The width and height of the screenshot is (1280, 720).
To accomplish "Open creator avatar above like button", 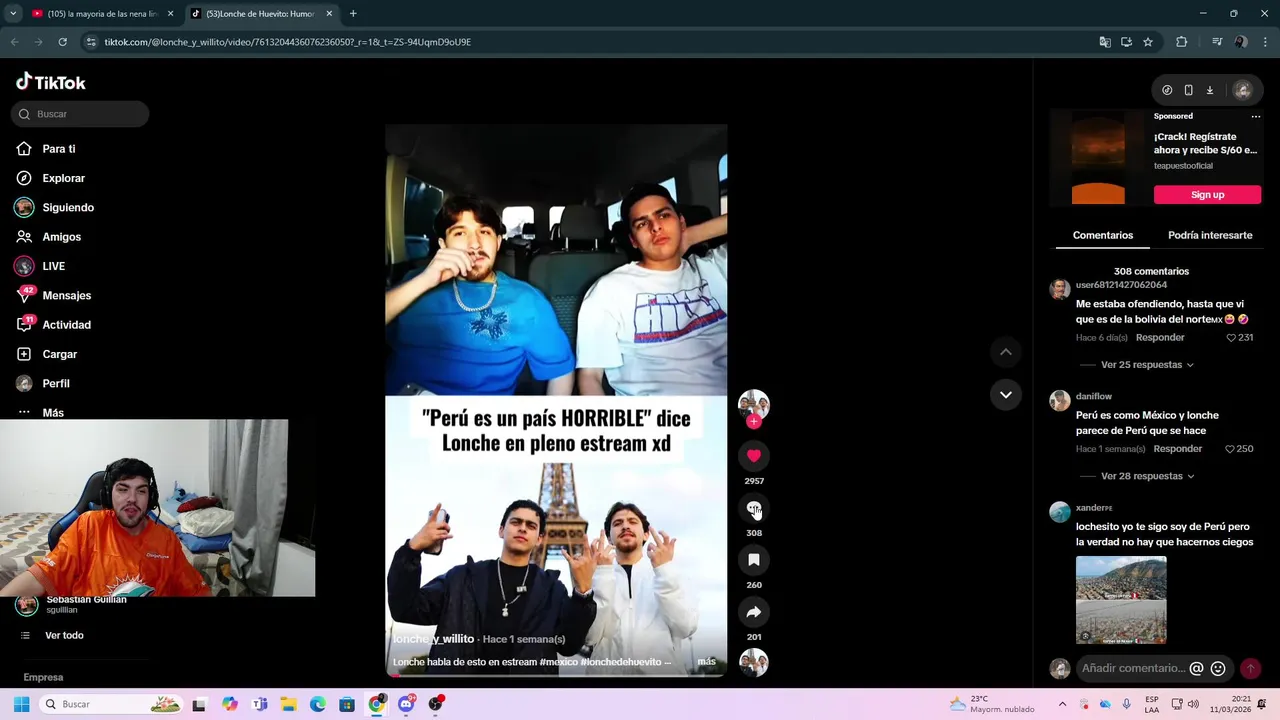I will 754,404.
